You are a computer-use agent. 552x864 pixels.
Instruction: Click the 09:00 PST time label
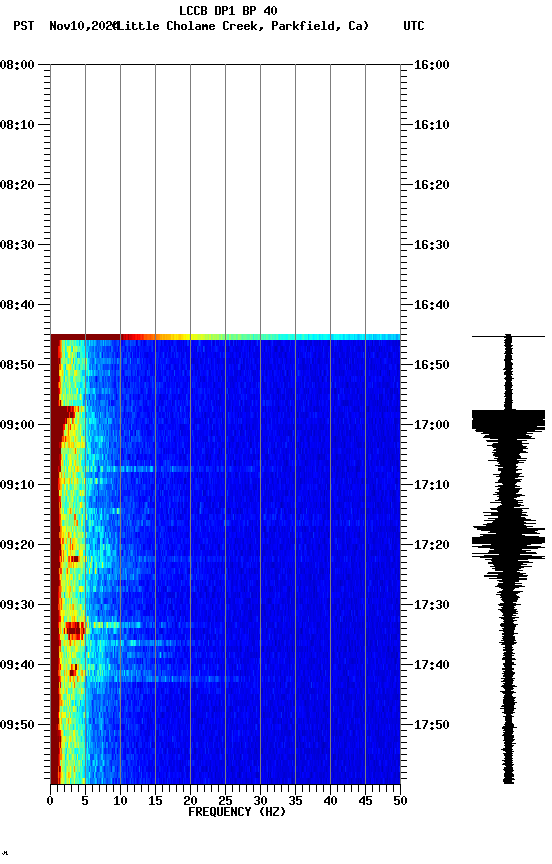tap(17, 425)
